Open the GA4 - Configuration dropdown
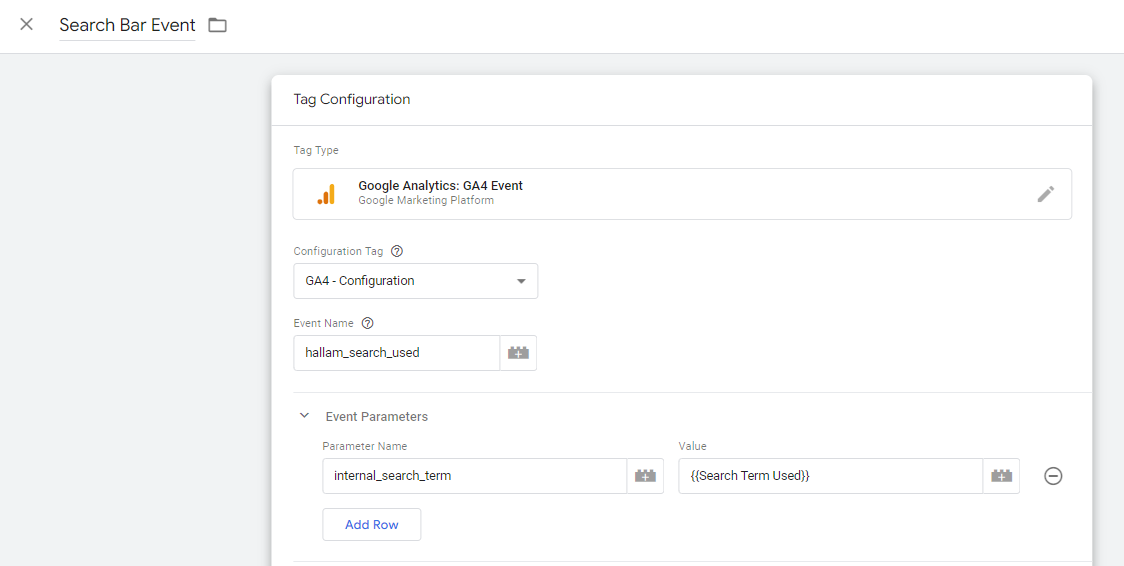This screenshot has height=566, width=1124. (416, 281)
